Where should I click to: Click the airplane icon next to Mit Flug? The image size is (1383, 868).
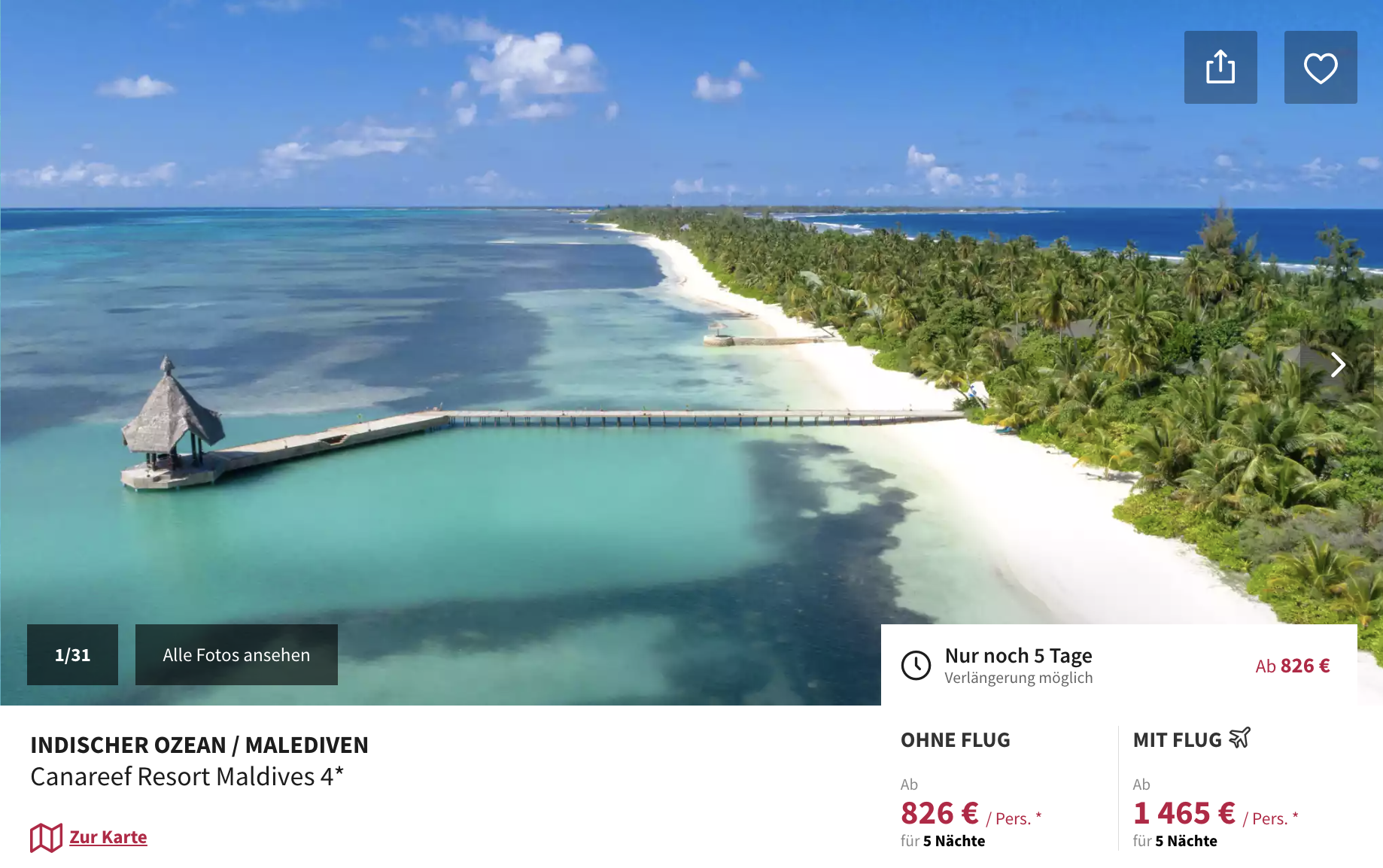[1240, 738]
